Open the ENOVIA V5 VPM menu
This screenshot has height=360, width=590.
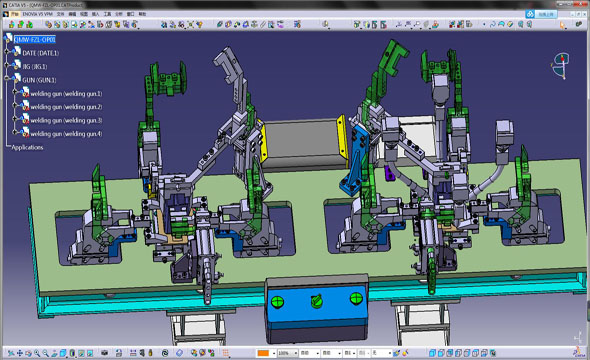click(x=37, y=14)
